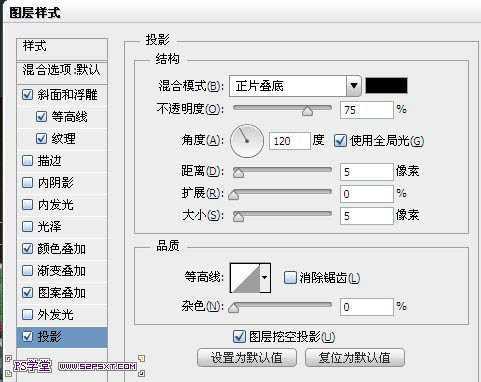481x382 pixels.
Task: Uncheck the 纹理 sub-style checkbox
Action: point(41,139)
